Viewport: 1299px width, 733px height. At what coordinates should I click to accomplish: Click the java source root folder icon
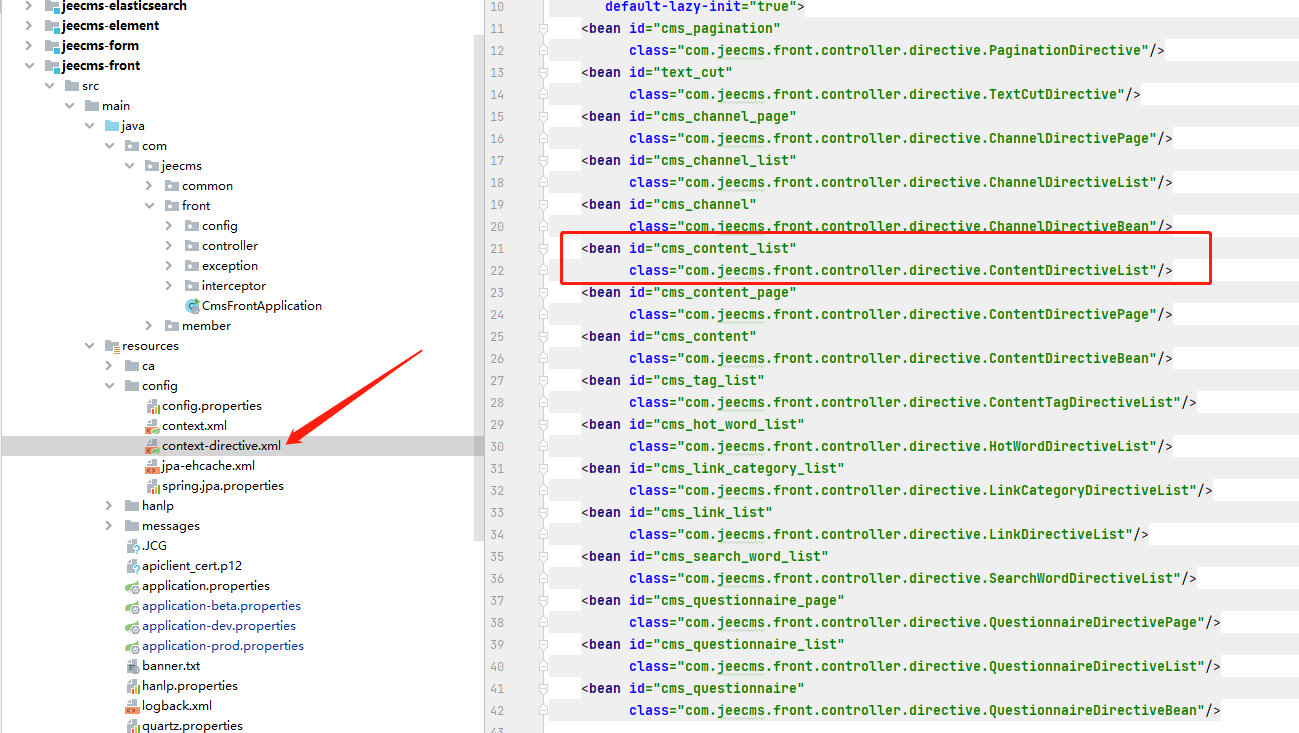click(x=113, y=126)
